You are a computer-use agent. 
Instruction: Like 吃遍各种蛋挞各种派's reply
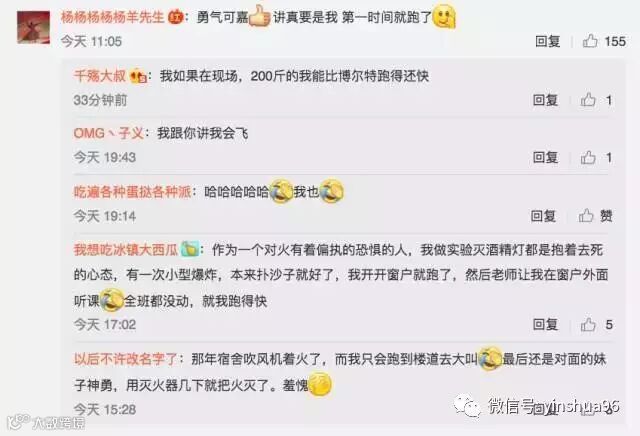587,216
